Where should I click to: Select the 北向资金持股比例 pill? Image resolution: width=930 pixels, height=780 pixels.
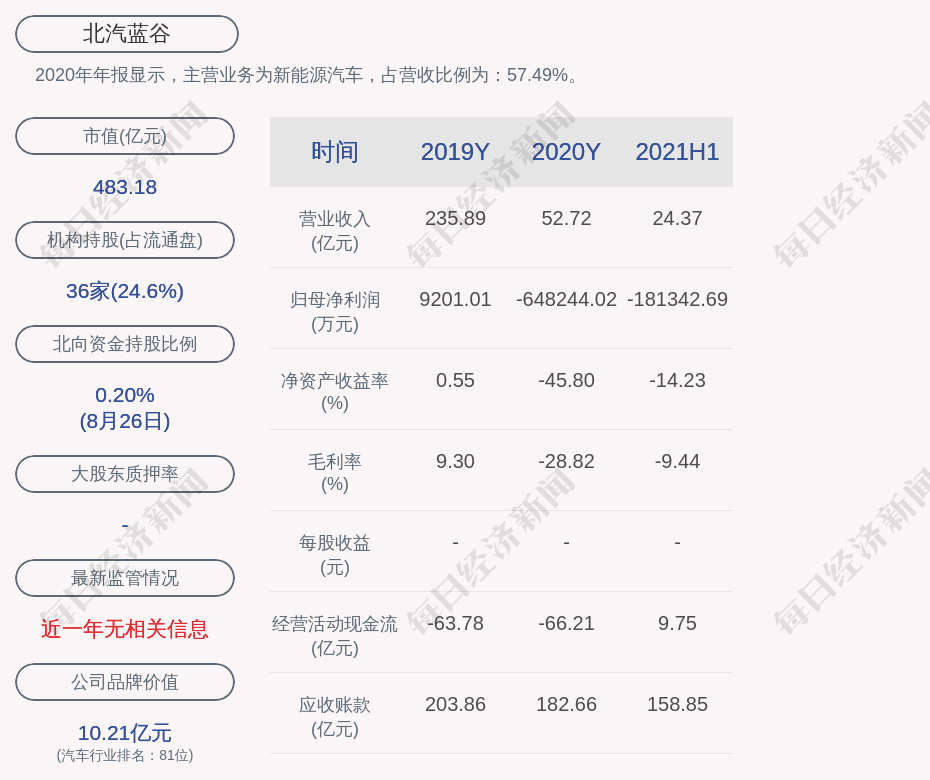click(x=125, y=344)
